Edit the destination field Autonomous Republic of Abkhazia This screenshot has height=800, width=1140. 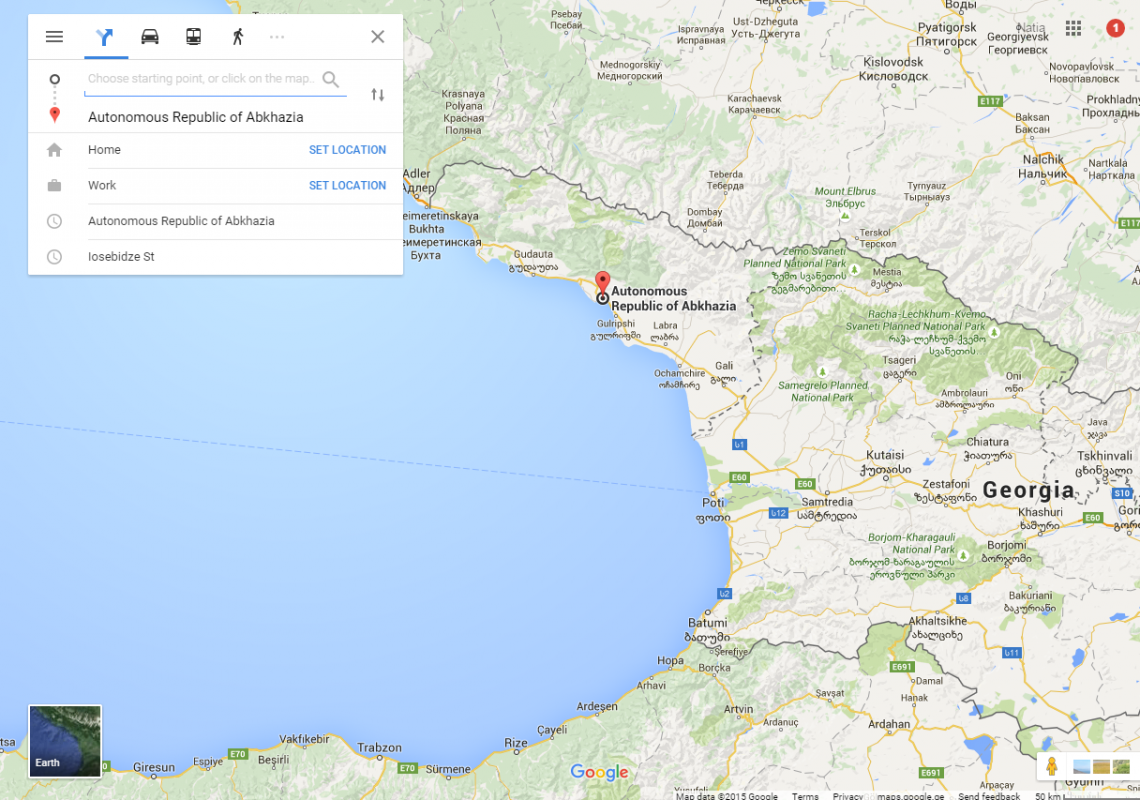coord(196,117)
